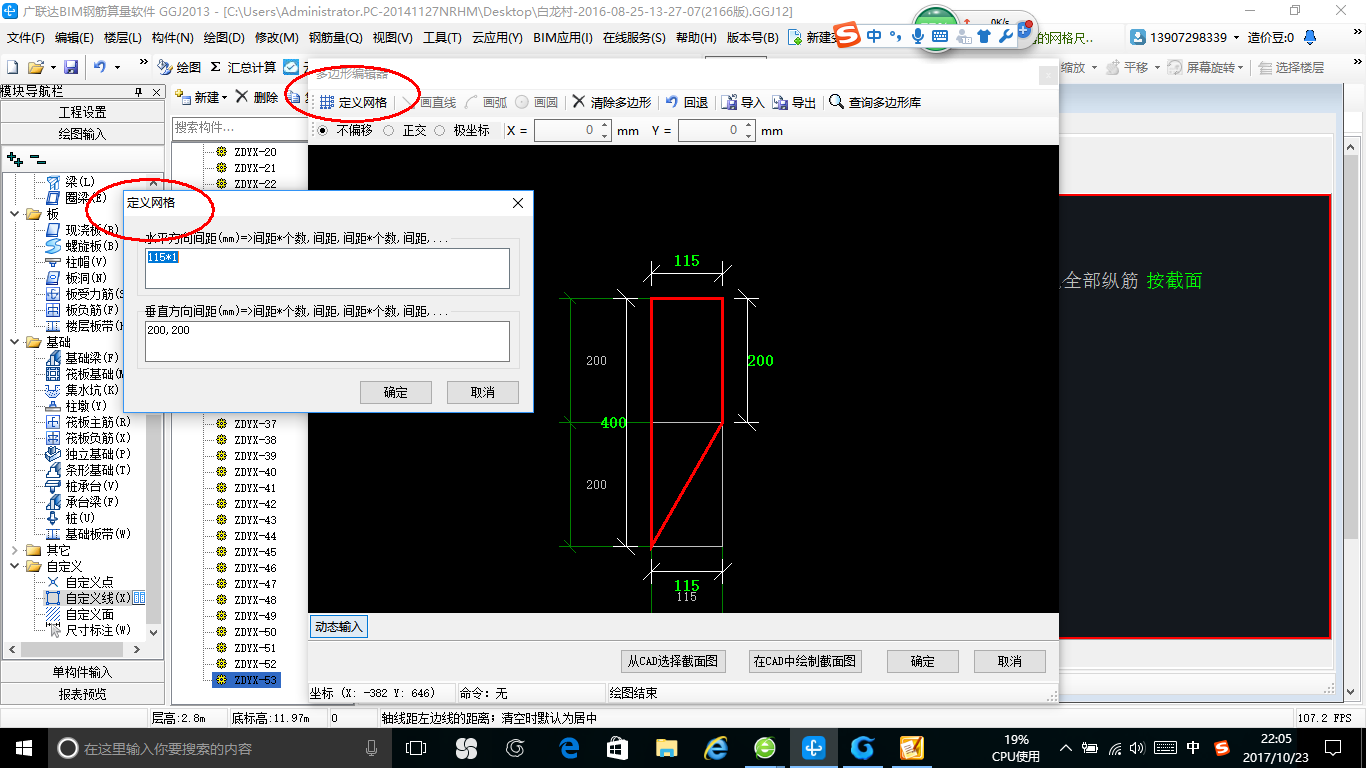Click the 工程设置 navigator section
This screenshot has height=768, width=1366.
coord(82,112)
